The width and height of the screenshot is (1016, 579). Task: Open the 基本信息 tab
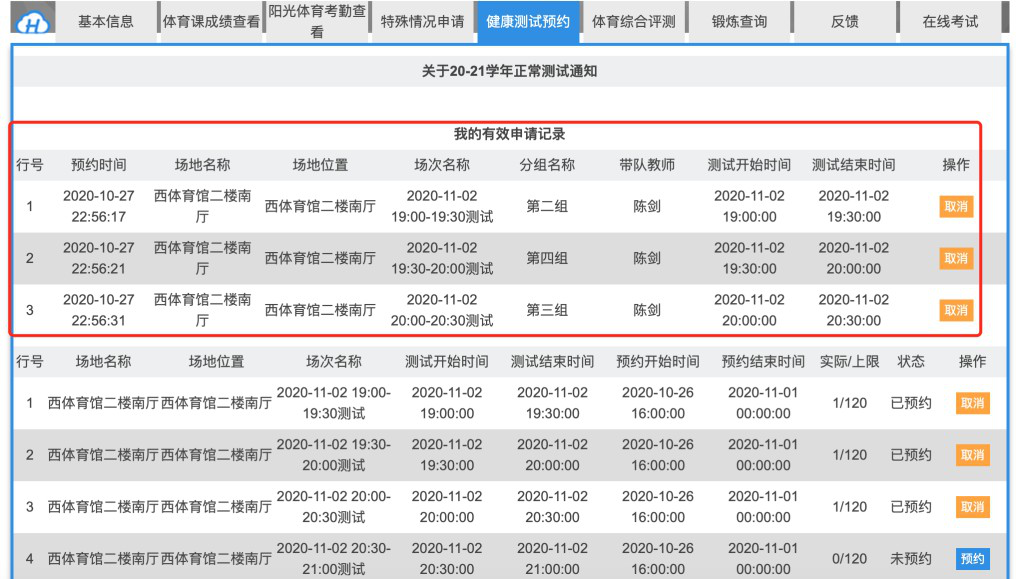pyautogui.click(x=106, y=22)
